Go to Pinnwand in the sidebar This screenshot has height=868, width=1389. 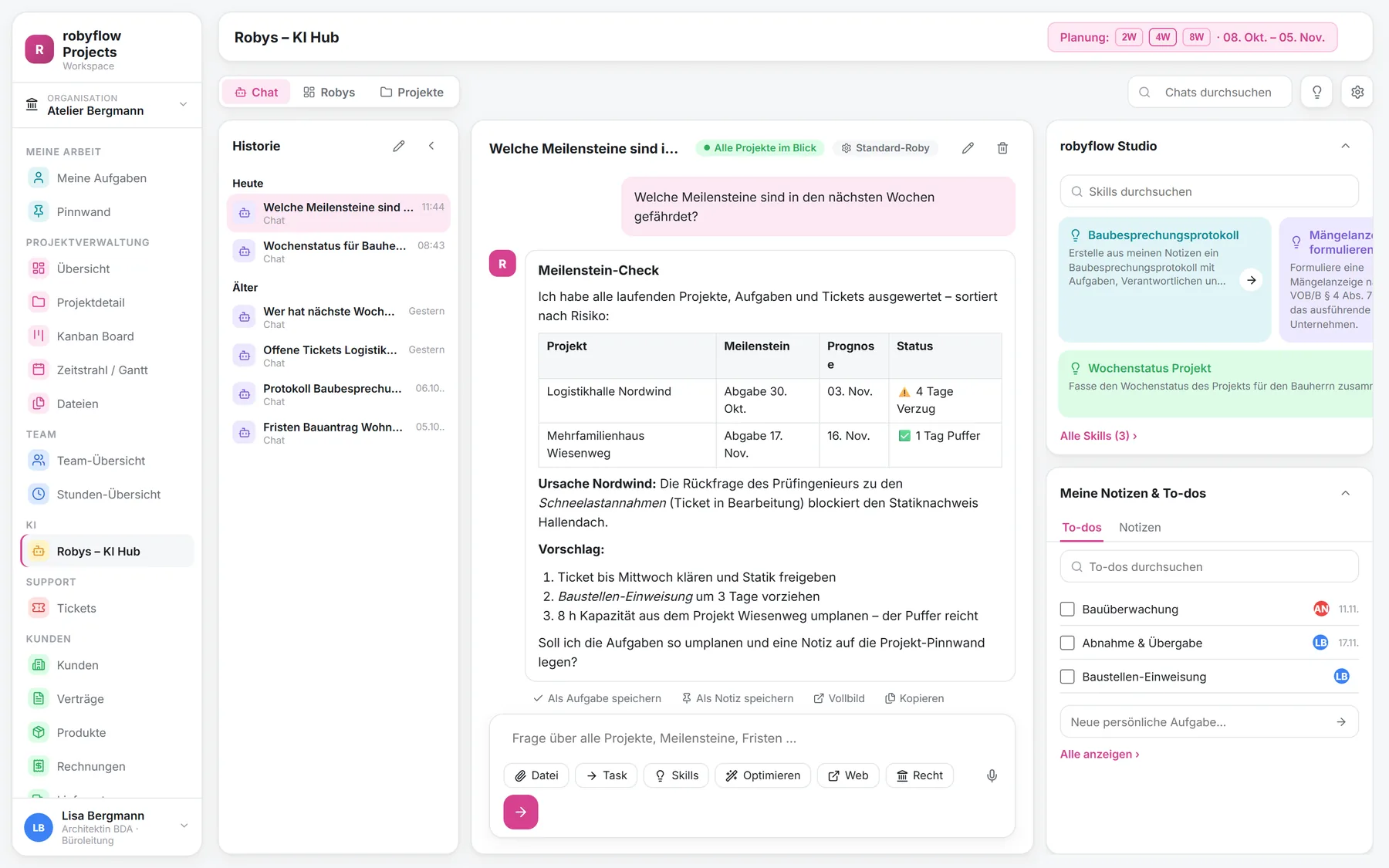pyautogui.click(x=107, y=212)
